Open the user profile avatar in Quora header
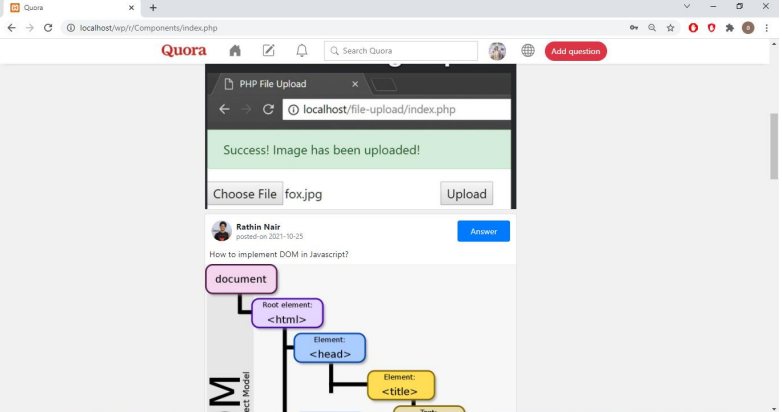This screenshot has width=782, height=412. tap(497, 51)
